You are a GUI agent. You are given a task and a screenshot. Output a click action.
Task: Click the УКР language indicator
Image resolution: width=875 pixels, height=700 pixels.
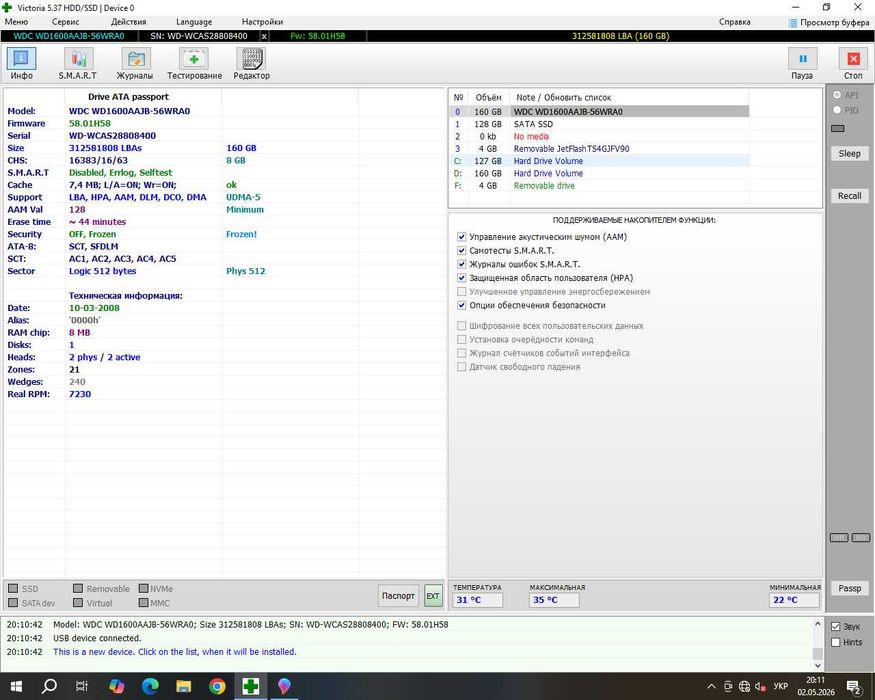[780, 686]
